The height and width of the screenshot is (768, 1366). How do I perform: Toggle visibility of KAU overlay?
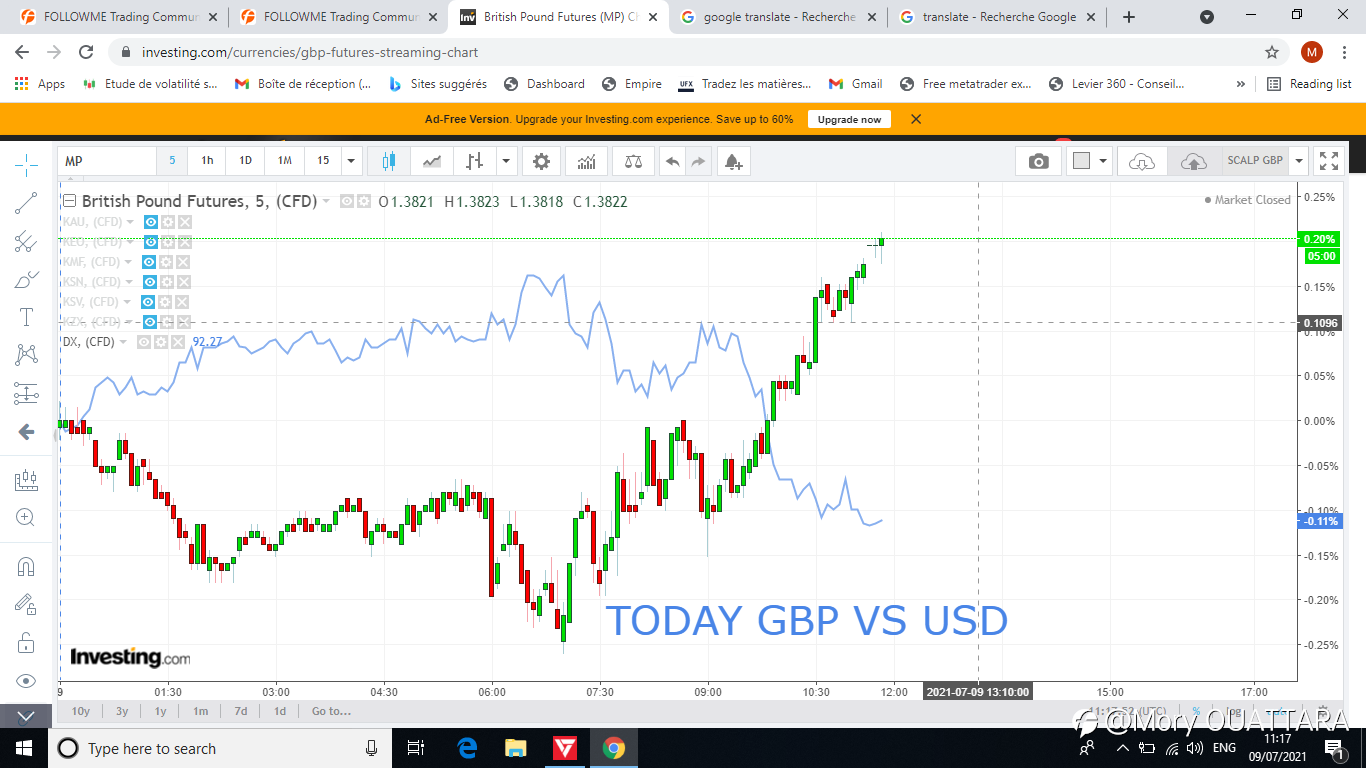pyautogui.click(x=151, y=222)
